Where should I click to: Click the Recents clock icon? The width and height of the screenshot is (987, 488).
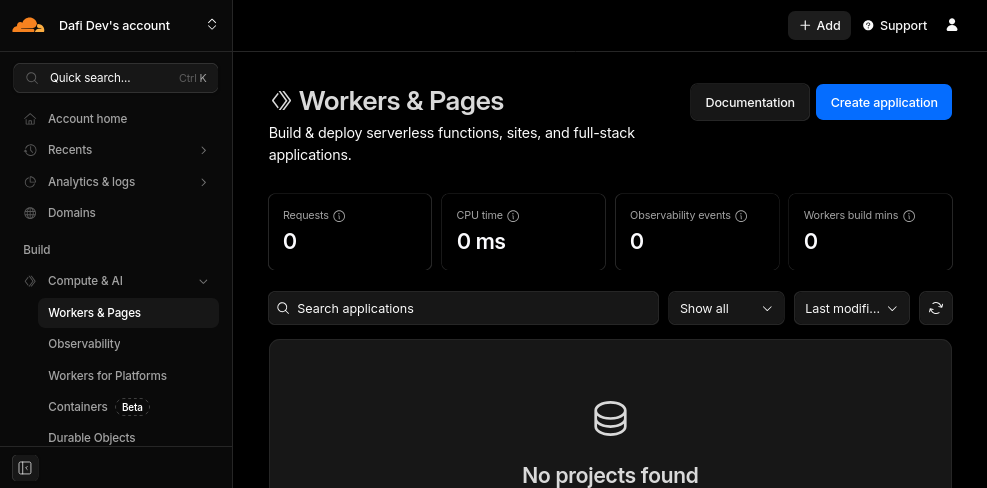coord(30,150)
